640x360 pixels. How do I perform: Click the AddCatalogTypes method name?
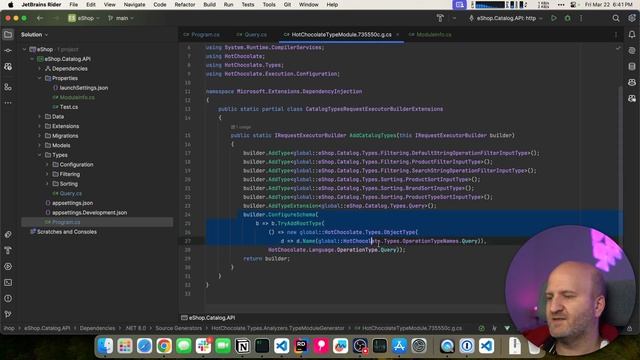(373, 136)
